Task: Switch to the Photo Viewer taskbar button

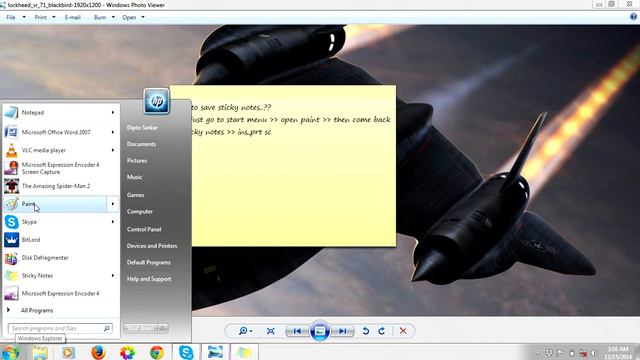Action: [215, 352]
